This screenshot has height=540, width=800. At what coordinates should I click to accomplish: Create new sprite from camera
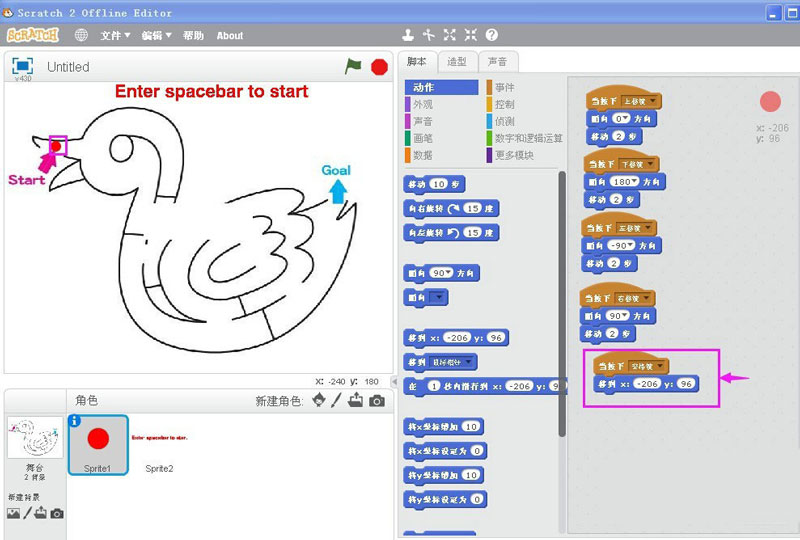377,401
